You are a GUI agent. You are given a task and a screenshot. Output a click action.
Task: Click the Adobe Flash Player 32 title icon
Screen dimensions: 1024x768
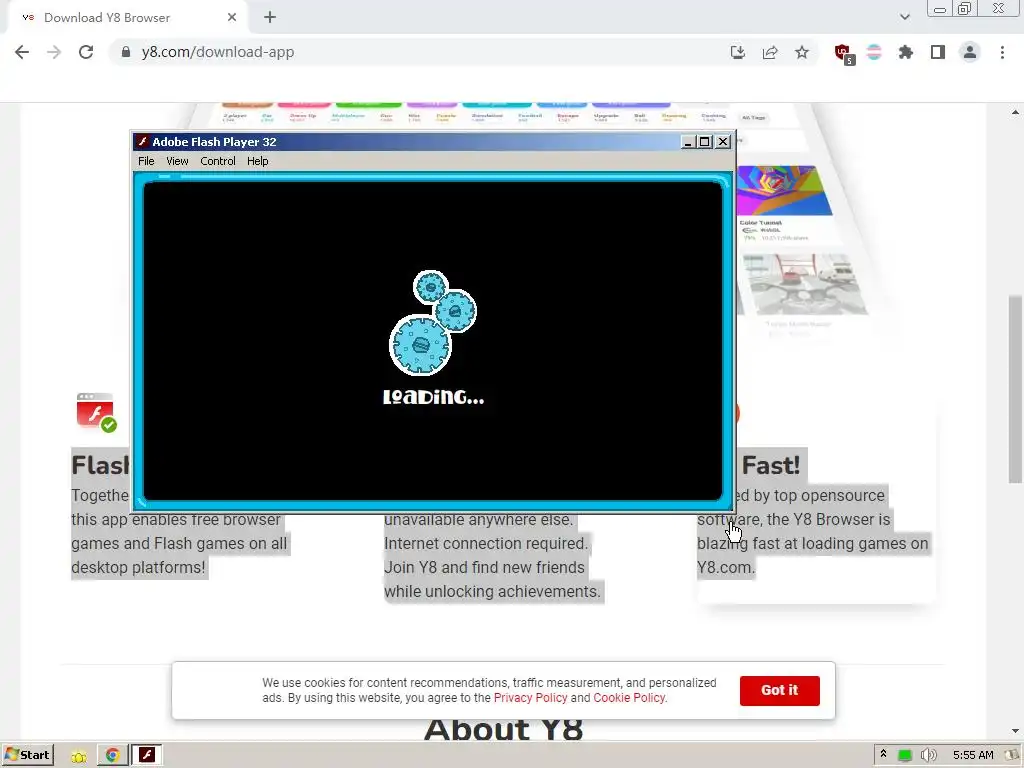click(x=142, y=142)
